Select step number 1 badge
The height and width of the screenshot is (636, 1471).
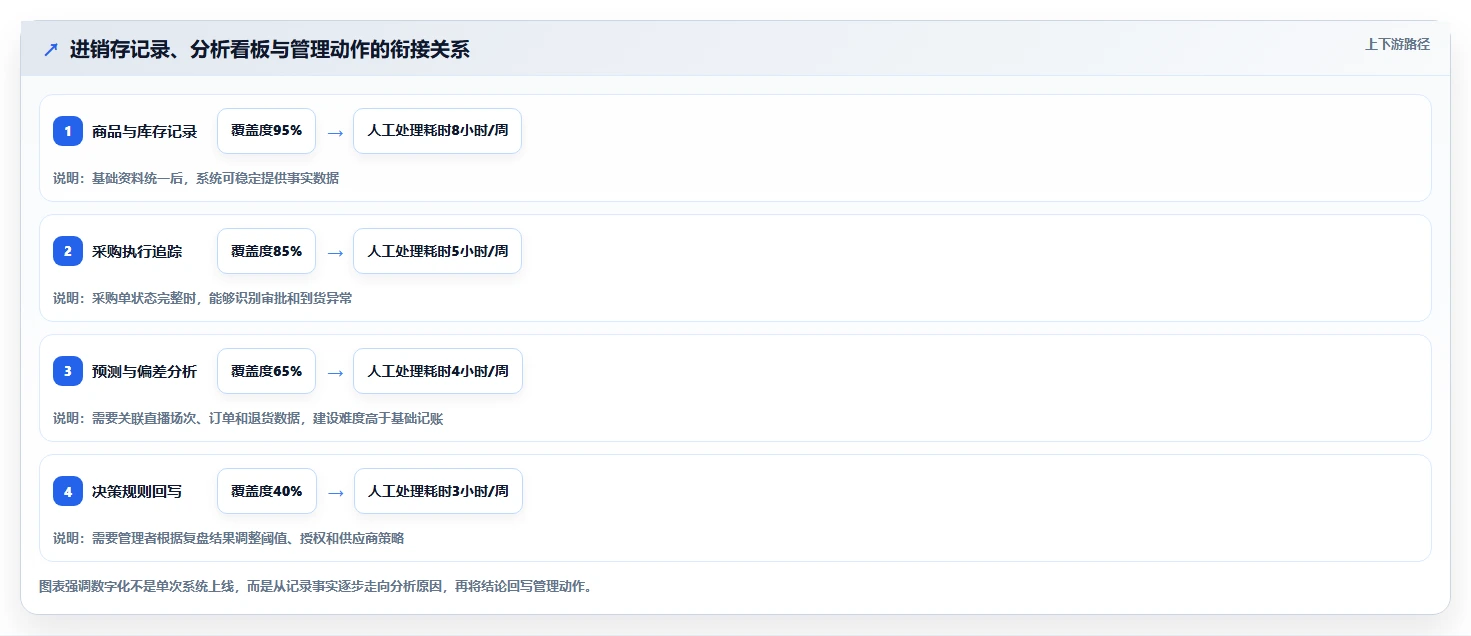[68, 131]
